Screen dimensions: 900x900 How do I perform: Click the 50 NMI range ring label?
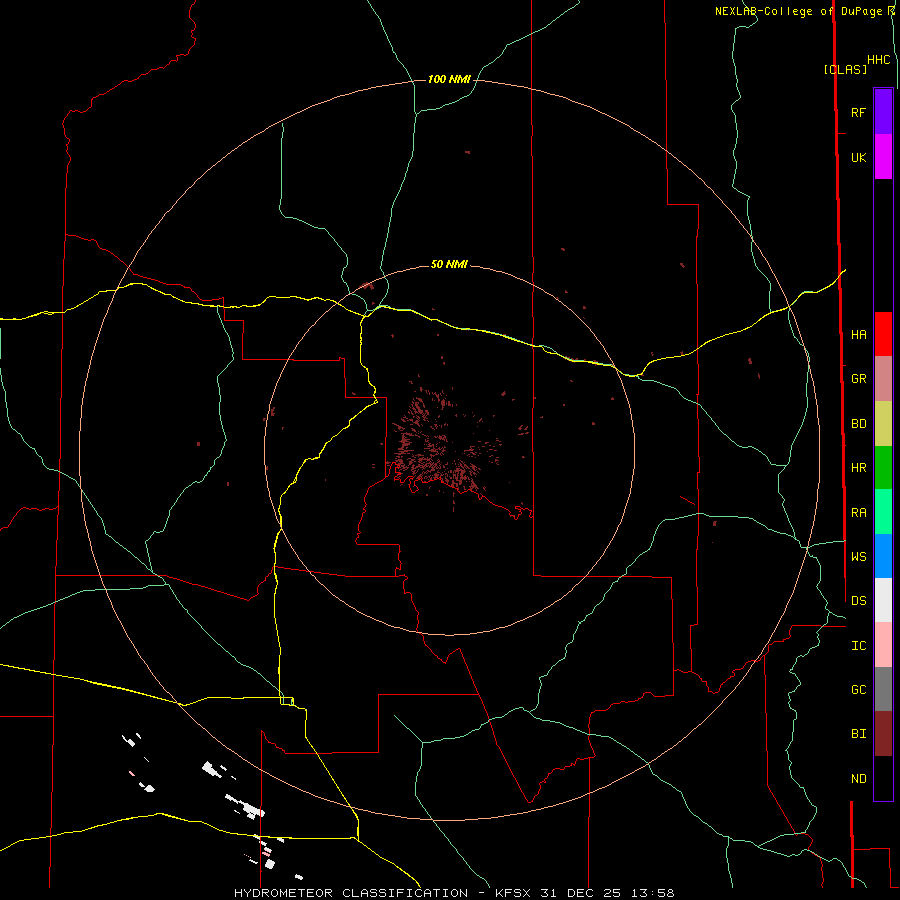(449, 264)
